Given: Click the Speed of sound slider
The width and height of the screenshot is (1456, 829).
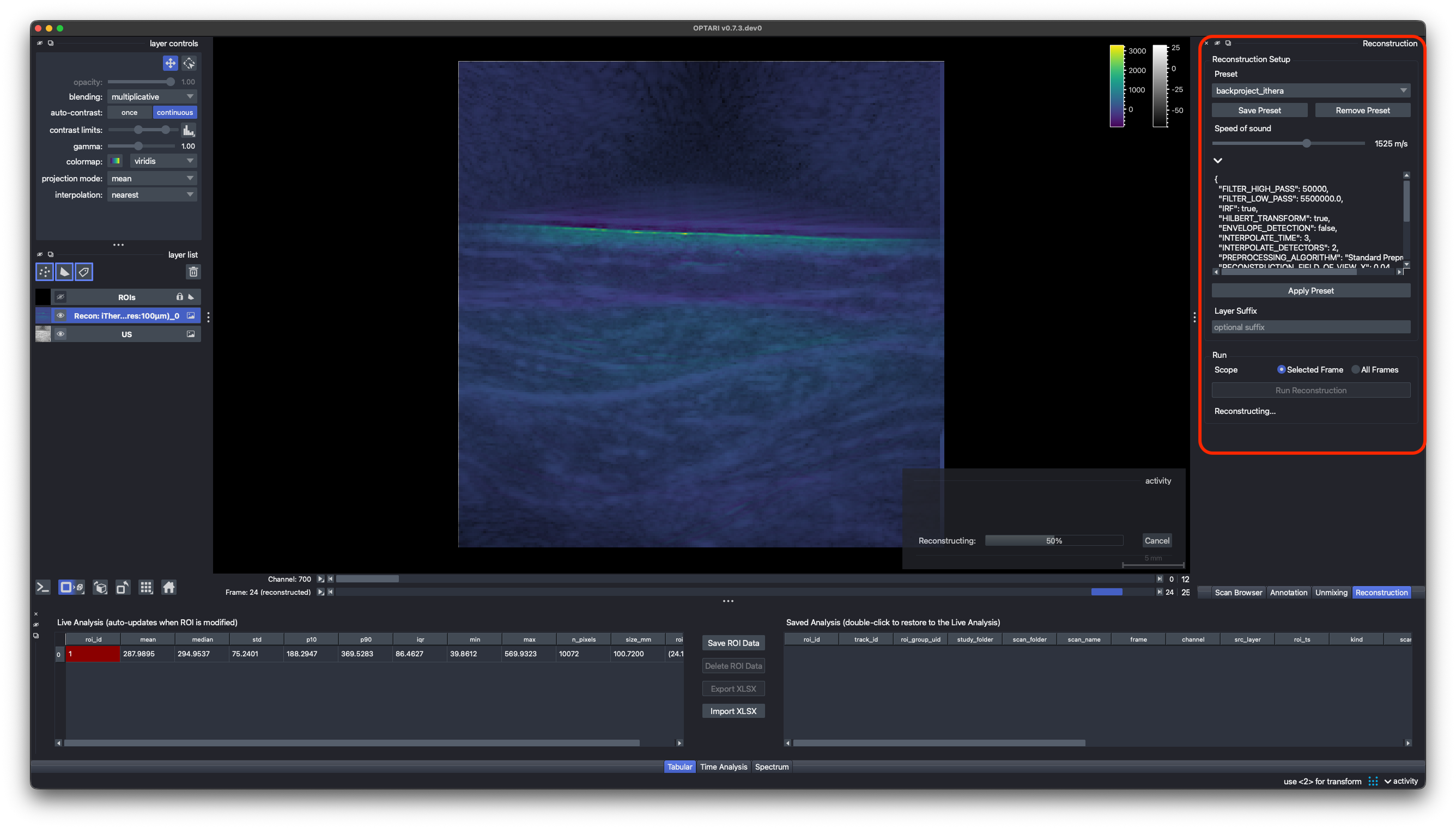Looking at the screenshot, I should [1288, 143].
